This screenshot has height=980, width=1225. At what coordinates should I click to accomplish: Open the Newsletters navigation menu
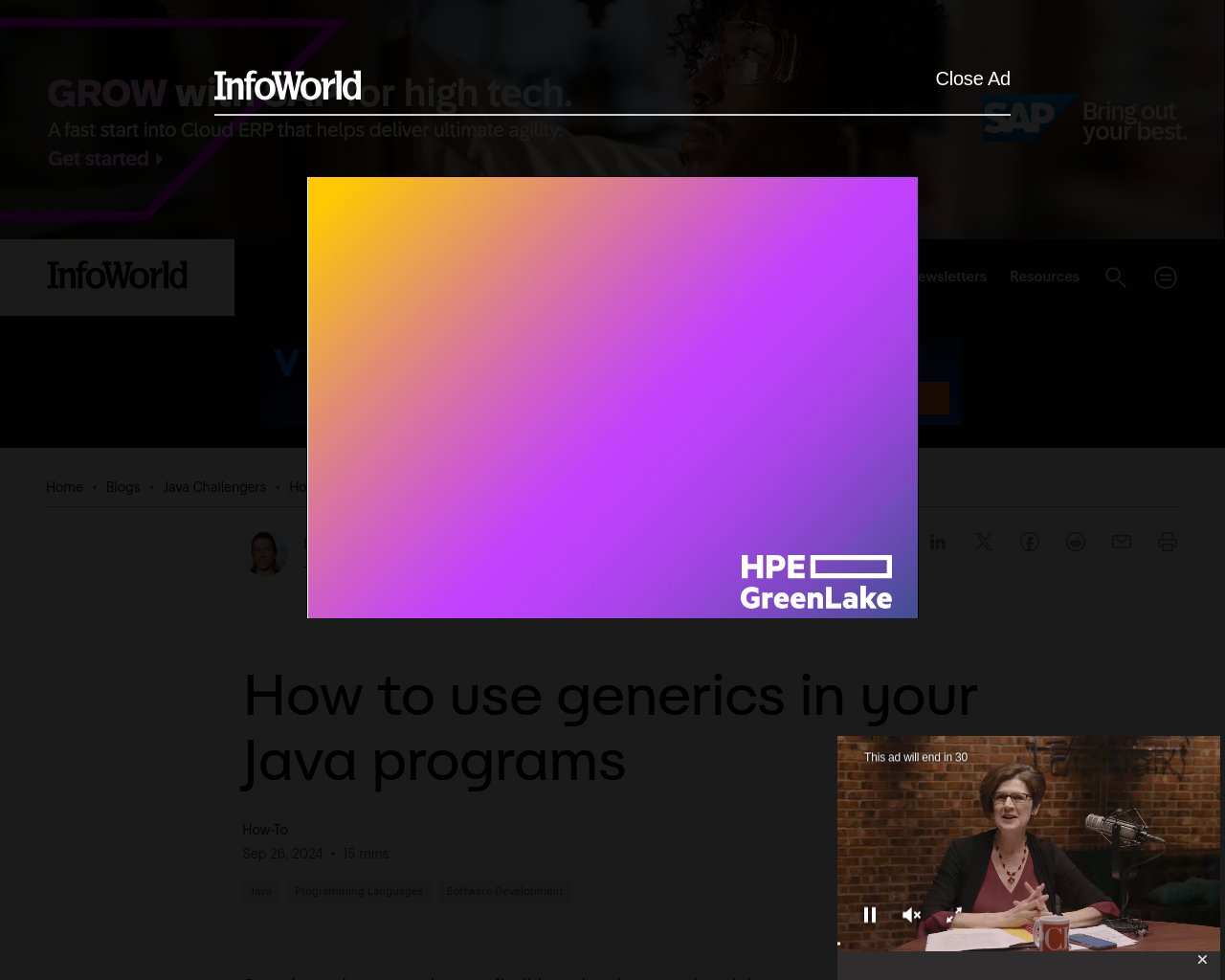[x=947, y=277]
